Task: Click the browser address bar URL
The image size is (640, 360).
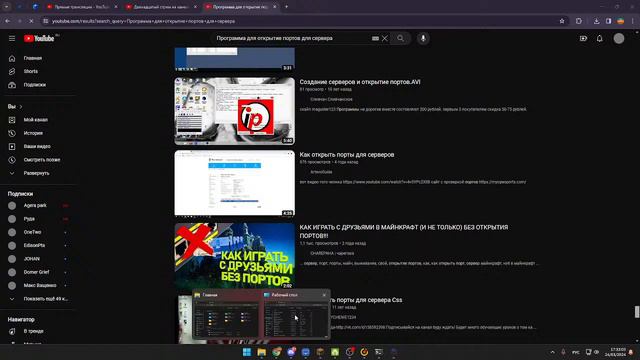Action: (144, 21)
